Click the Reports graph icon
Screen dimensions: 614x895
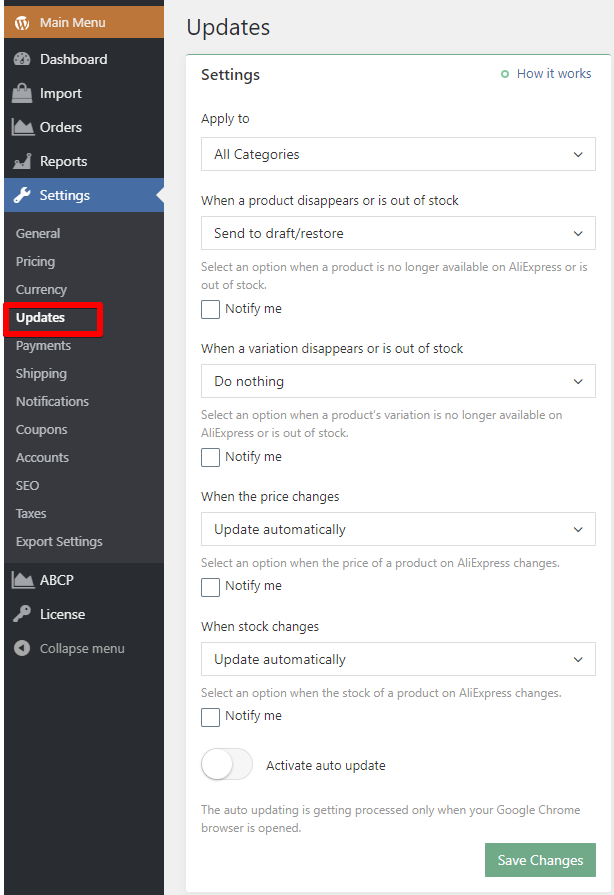22,162
